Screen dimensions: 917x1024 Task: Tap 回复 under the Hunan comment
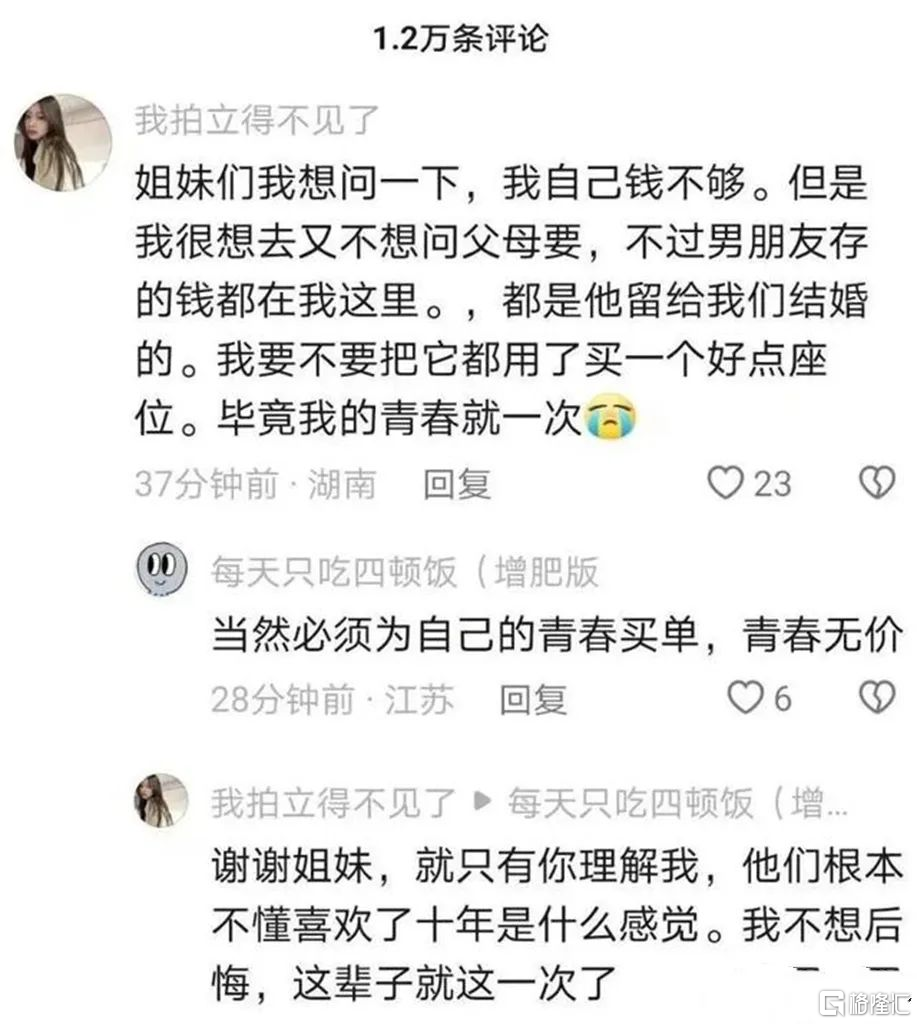click(457, 484)
